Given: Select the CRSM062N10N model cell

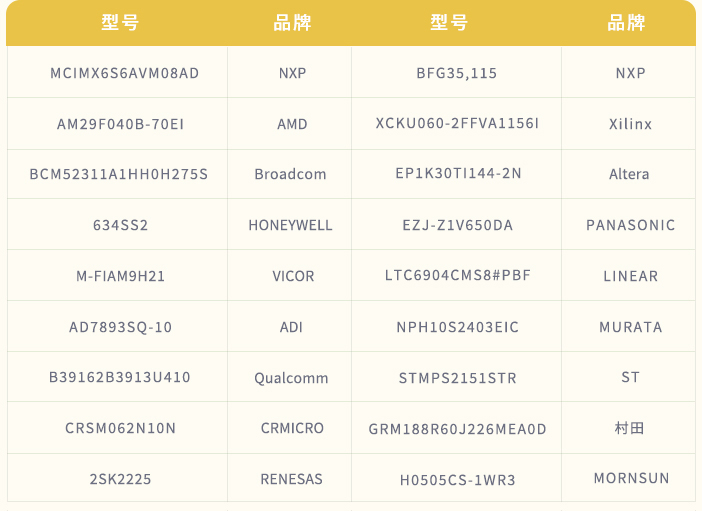Looking at the screenshot, I should click(x=120, y=428).
